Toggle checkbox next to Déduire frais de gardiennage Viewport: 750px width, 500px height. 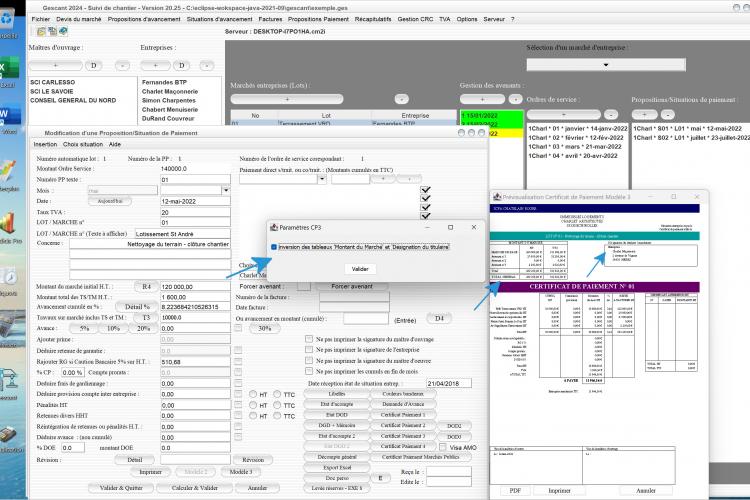(x=238, y=383)
